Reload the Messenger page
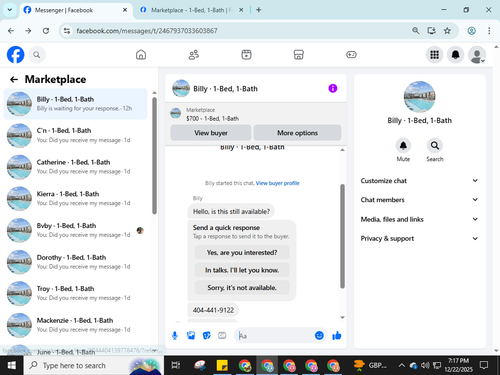The width and height of the screenshot is (500, 375). click(x=46, y=31)
